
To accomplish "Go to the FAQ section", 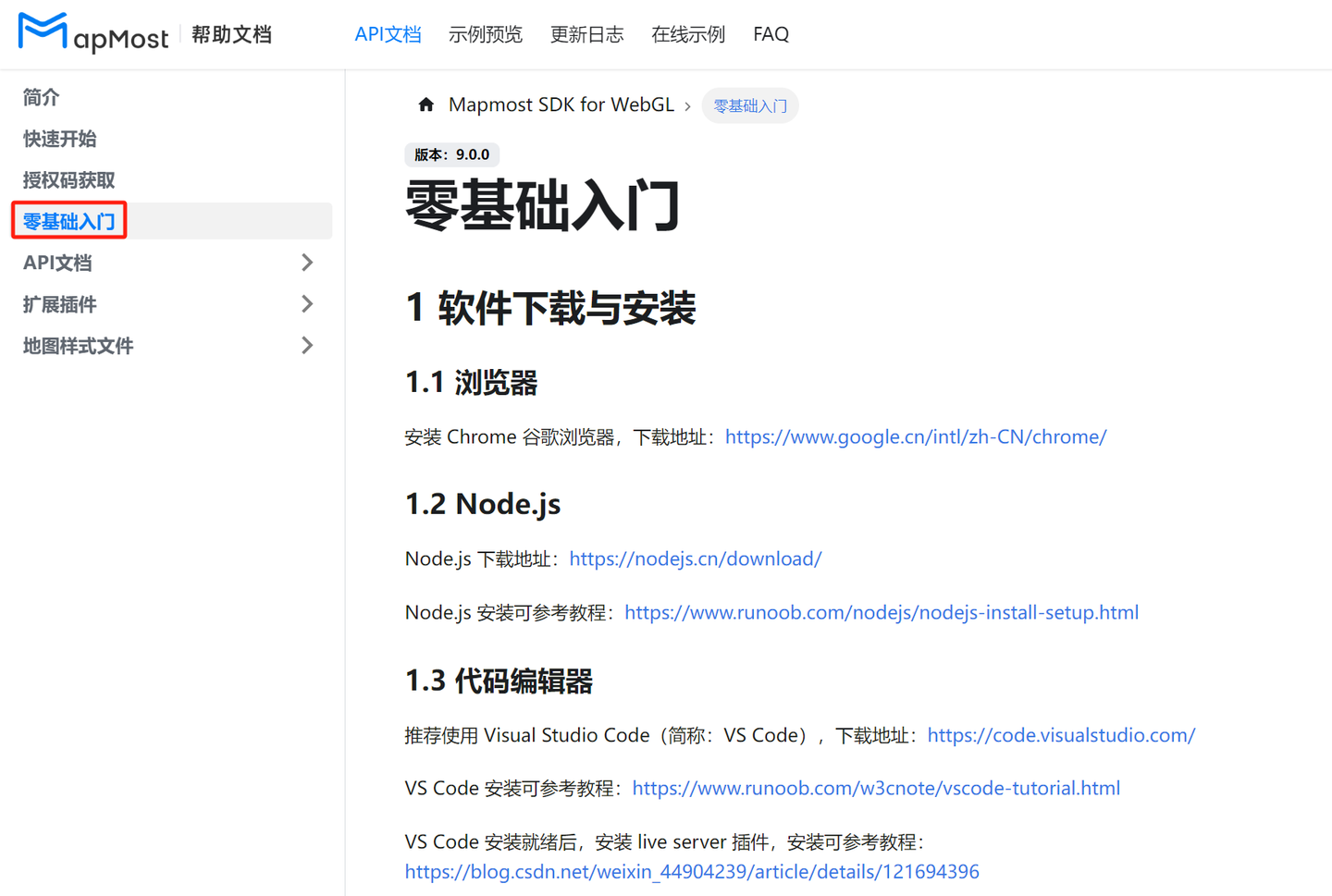I will tap(771, 33).
